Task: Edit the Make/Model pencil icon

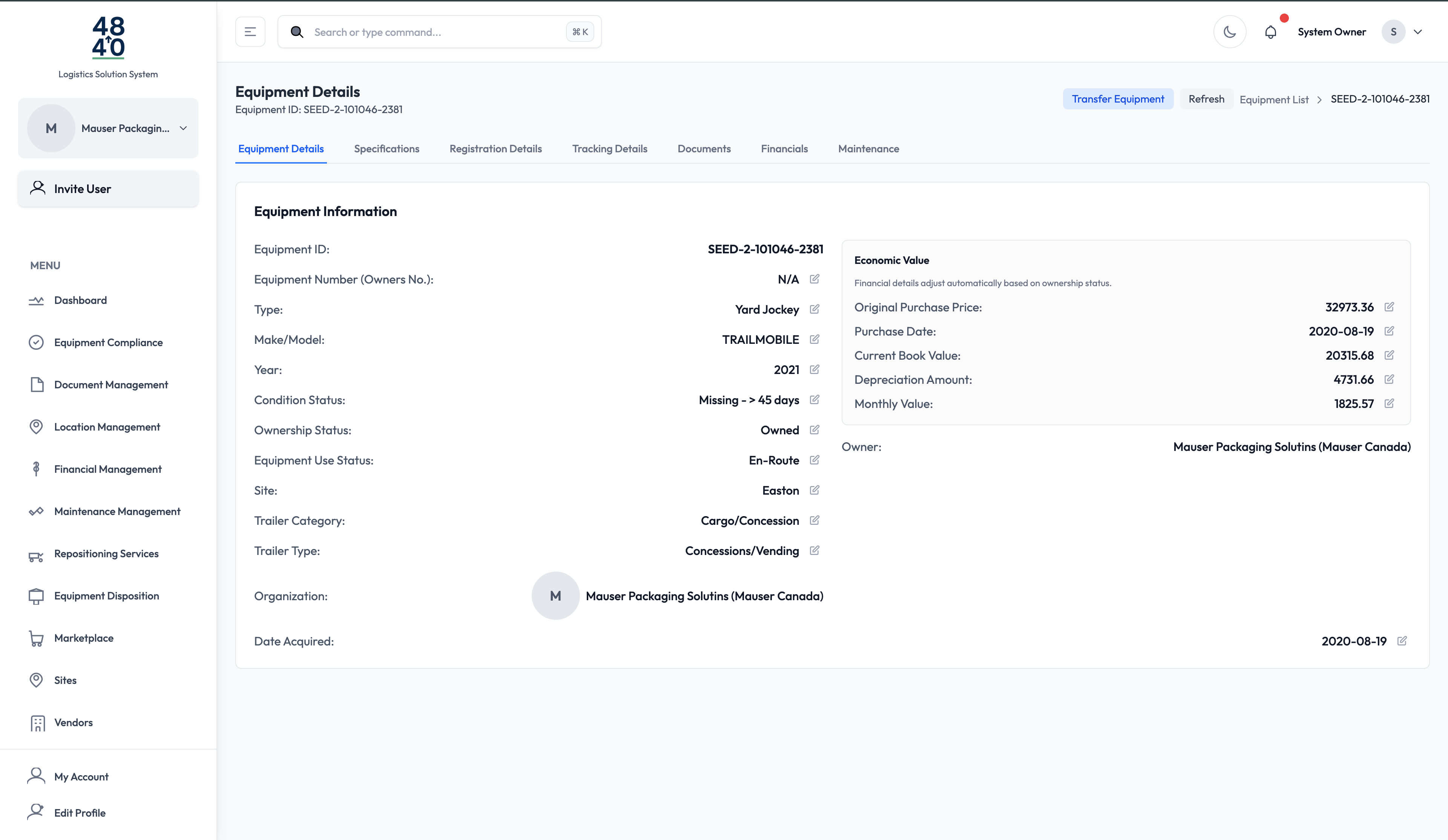Action: coord(814,339)
